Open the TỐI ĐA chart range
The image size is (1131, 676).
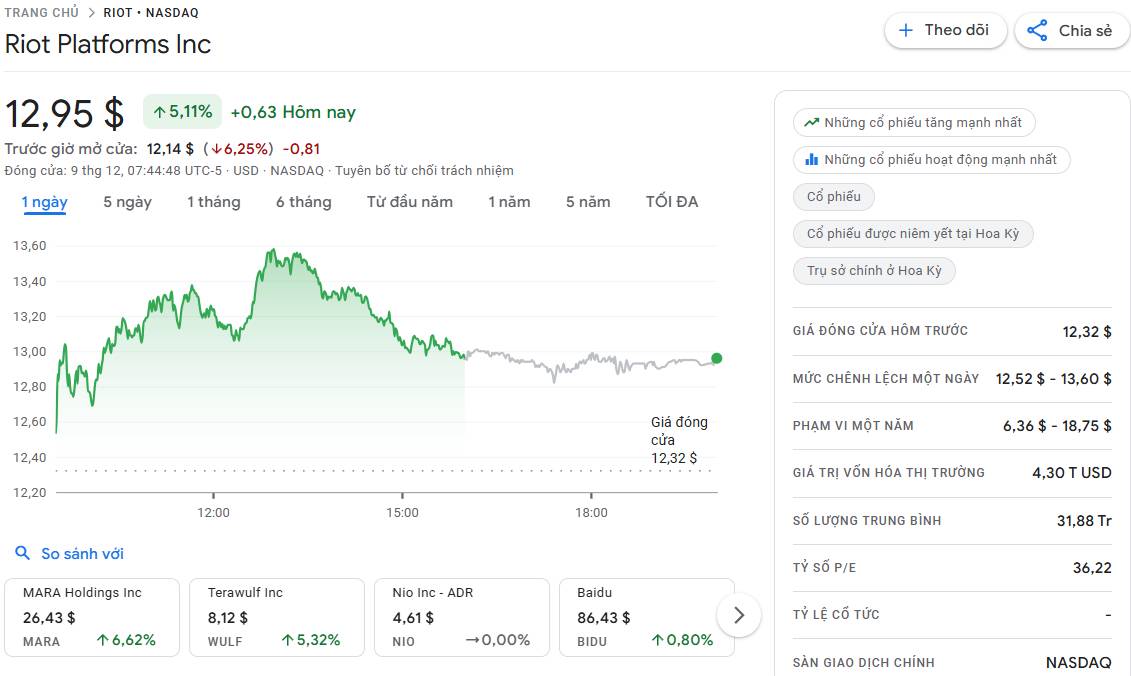click(x=672, y=202)
